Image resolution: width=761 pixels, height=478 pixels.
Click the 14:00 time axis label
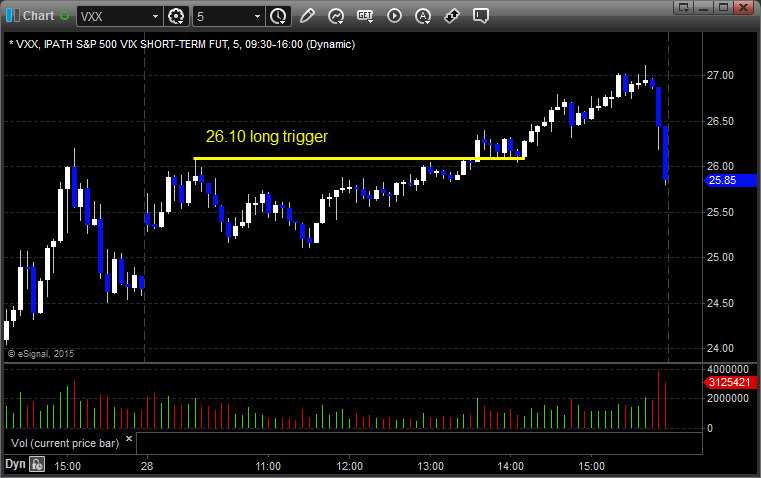tap(511, 466)
